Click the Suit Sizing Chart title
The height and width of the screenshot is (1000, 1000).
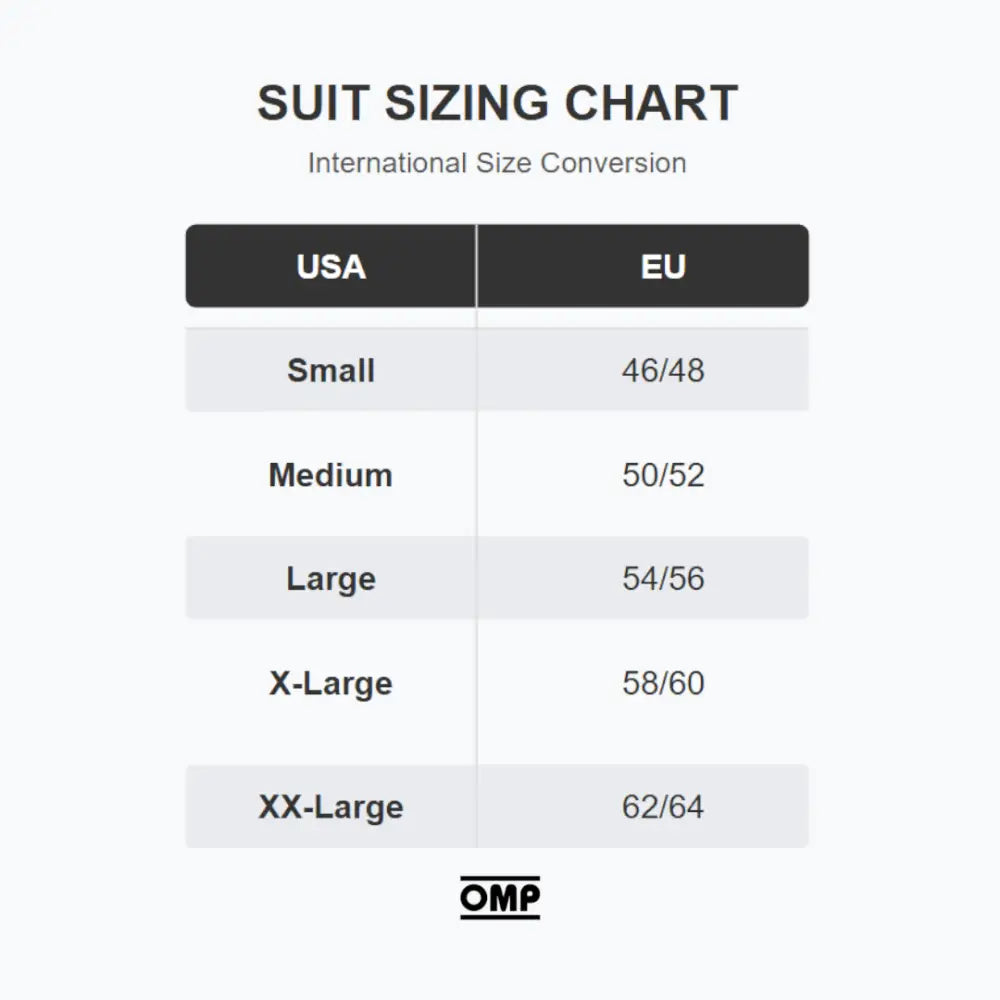pos(497,103)
